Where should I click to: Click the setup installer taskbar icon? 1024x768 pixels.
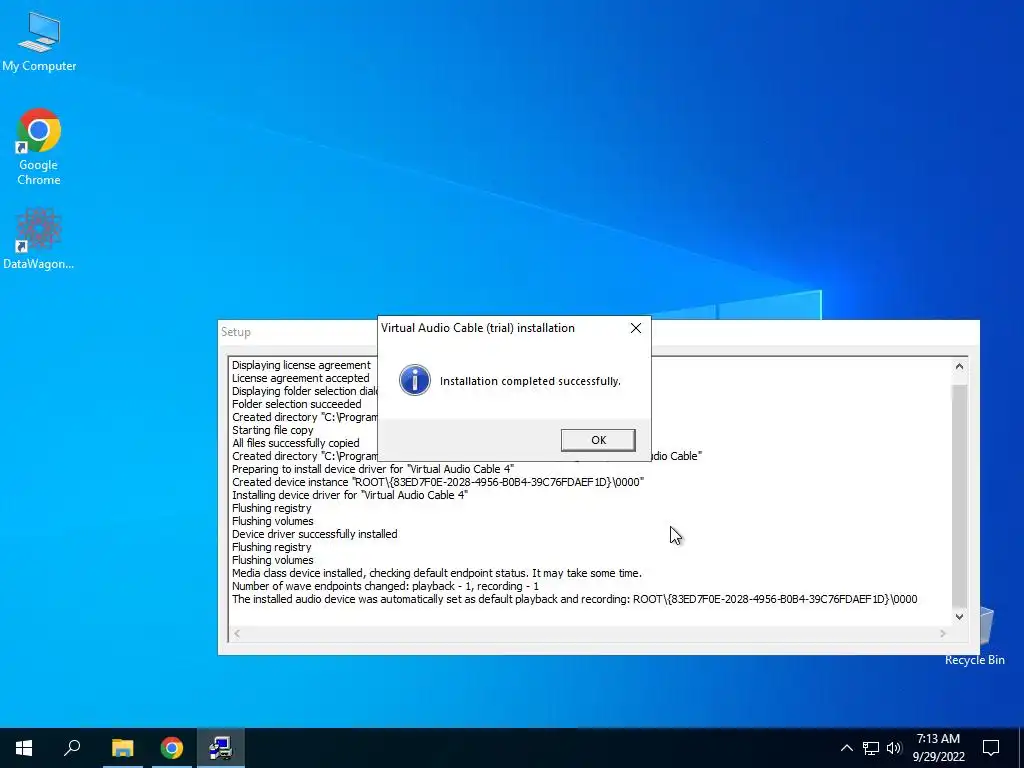pyautogui.click(x=221, y=748)
